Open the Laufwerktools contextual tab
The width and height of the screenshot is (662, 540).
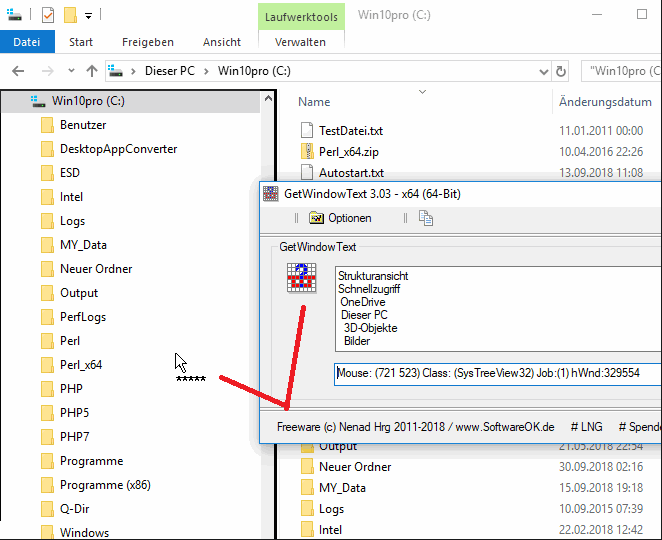point(301,17)
